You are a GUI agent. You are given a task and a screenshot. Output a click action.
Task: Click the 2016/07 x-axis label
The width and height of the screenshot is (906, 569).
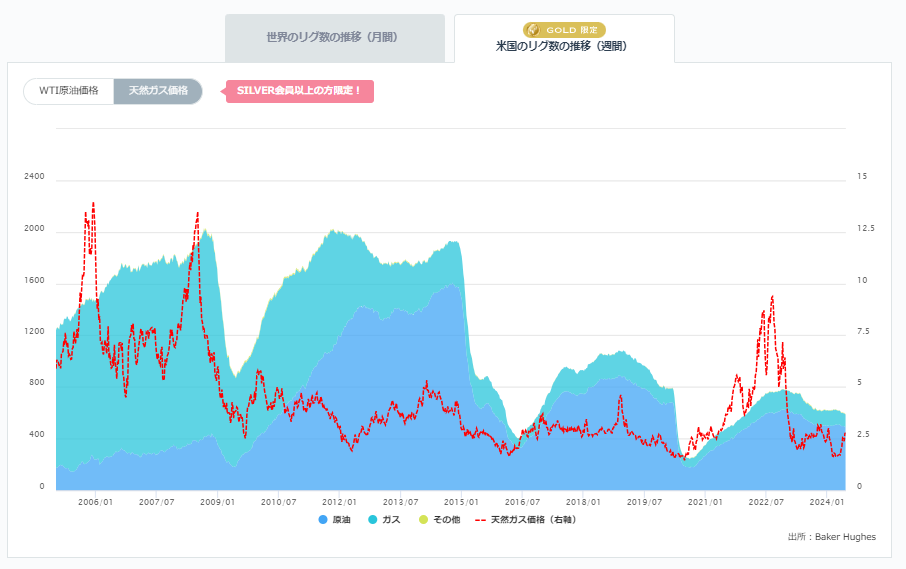tap(522, 503)
